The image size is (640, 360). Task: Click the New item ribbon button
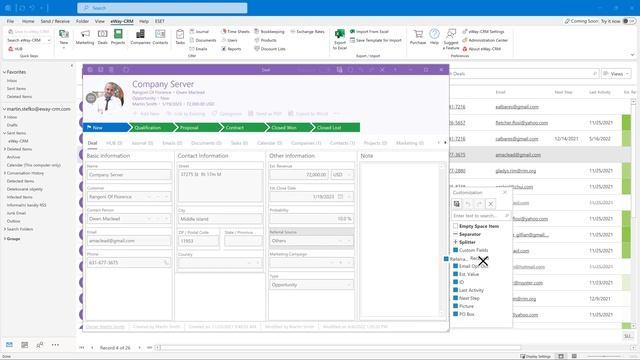[64, 38]
